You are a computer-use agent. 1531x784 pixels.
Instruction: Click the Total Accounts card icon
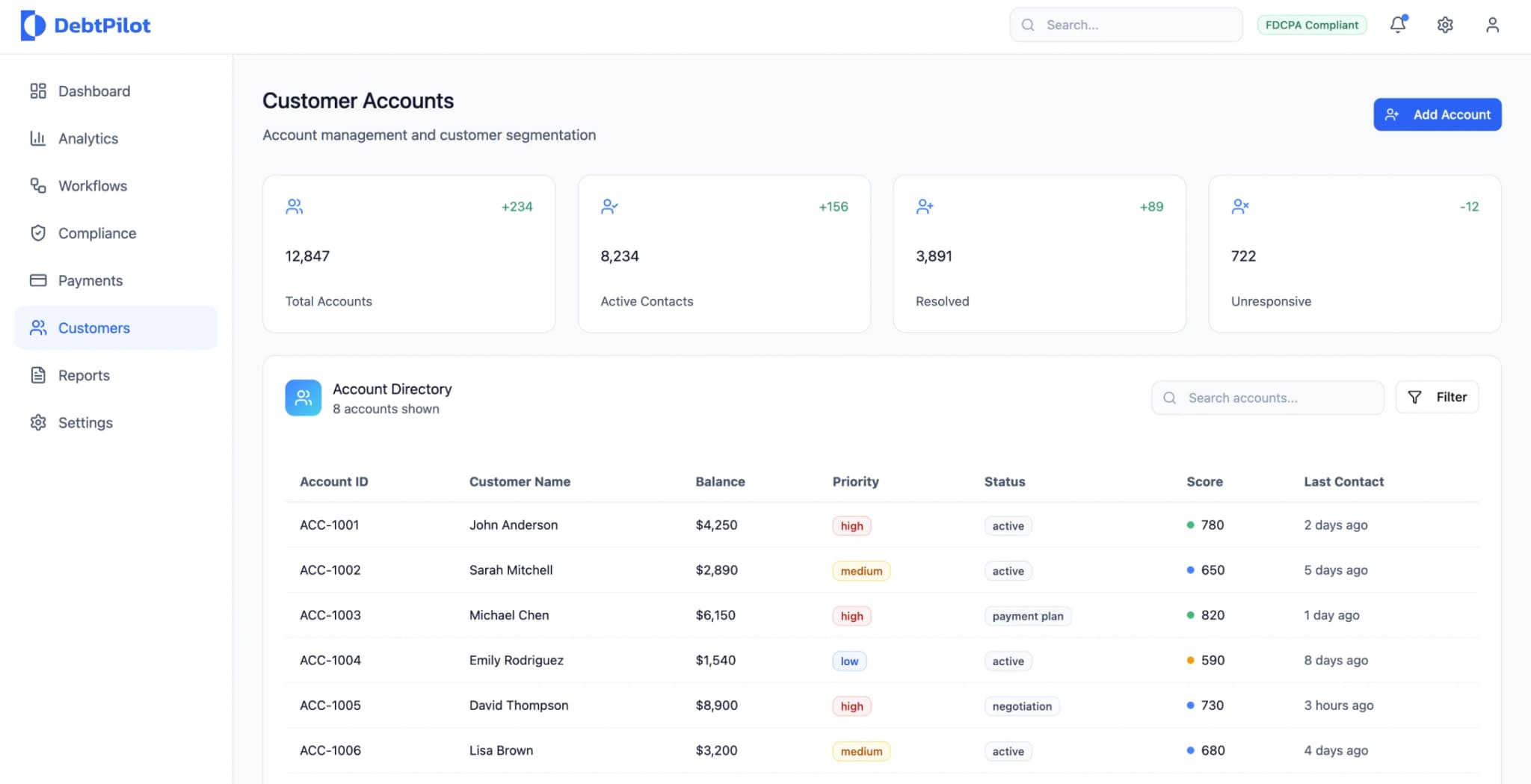[295, 206]
